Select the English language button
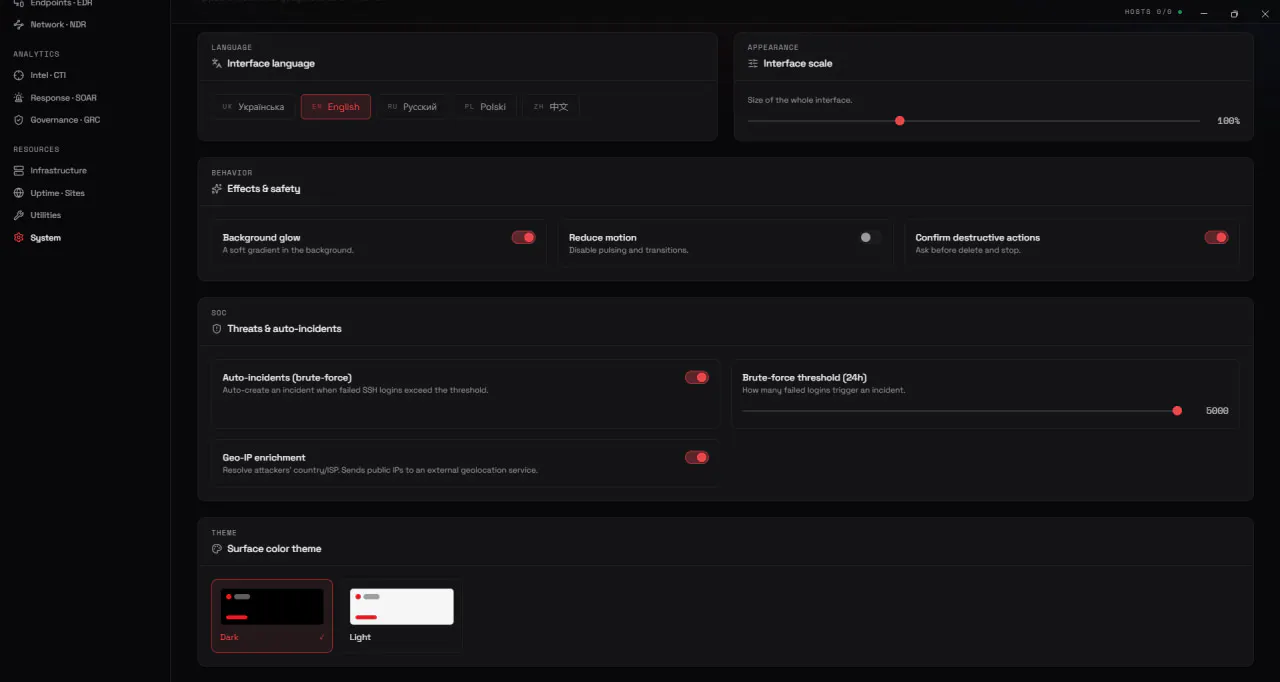 (336, 107)
